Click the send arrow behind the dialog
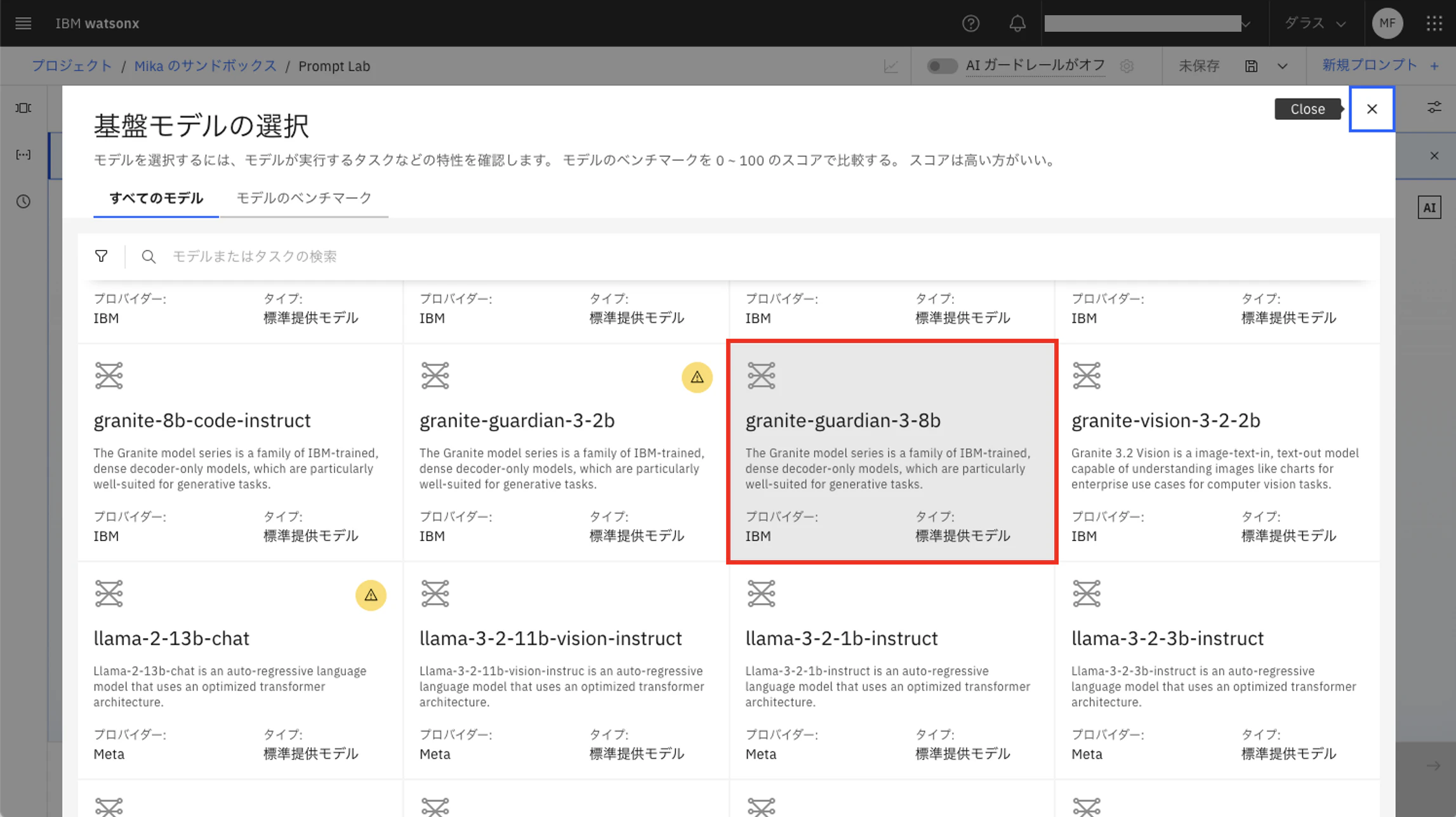The width and height of the screenshot is (1456, 817). tap(1433, 766)
